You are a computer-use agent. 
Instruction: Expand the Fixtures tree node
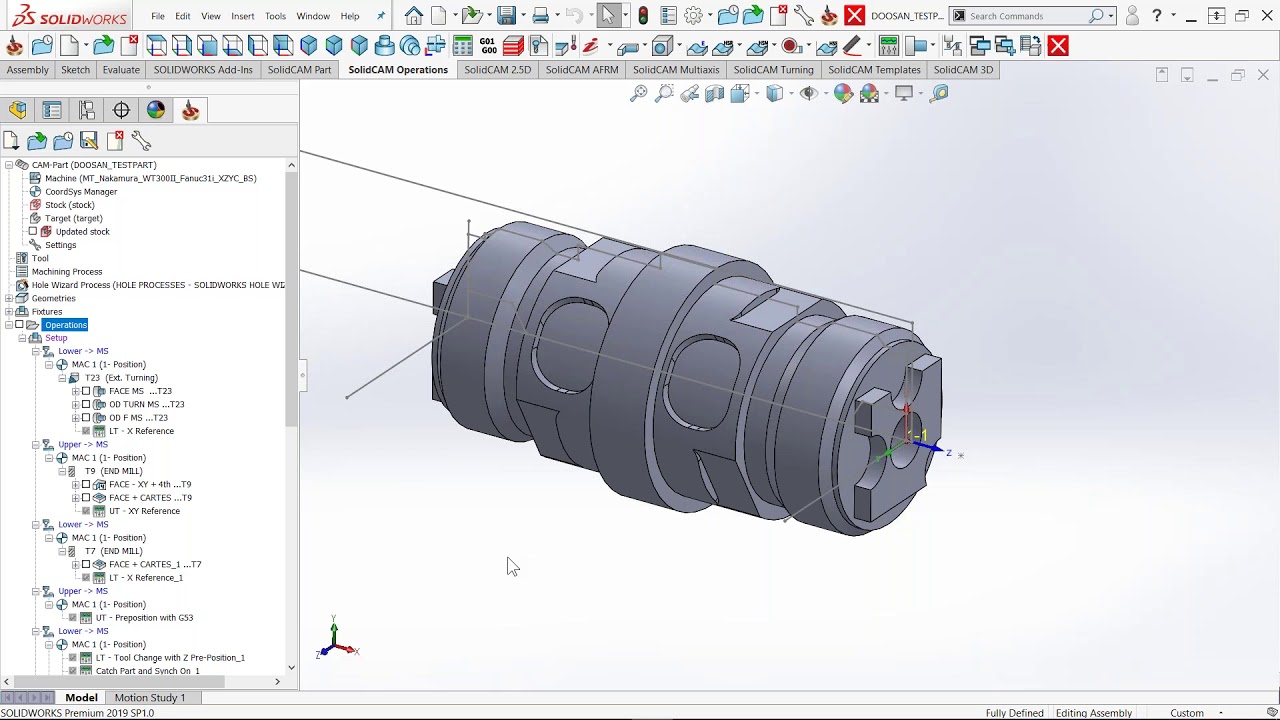pyautogui.click(x=9, y=312)
